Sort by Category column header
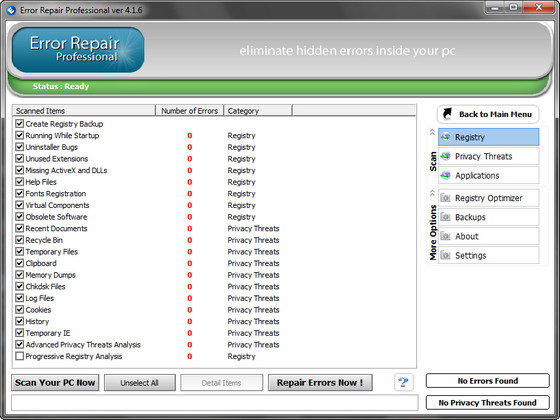Viewport: 560px width, 420px height. 258,111
